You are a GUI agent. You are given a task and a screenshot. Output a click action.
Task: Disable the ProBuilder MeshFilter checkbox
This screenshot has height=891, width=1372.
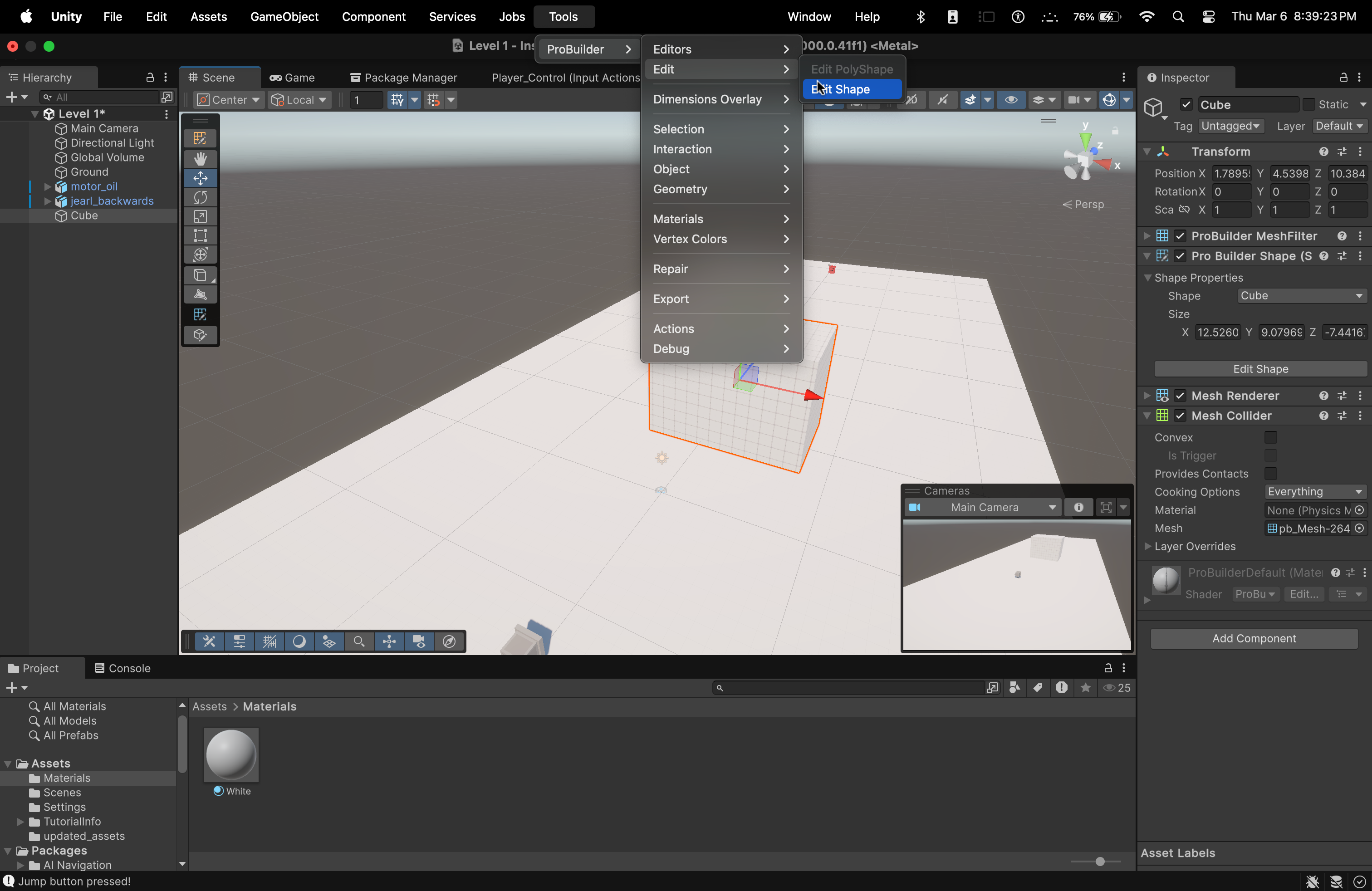(1180, 236)
